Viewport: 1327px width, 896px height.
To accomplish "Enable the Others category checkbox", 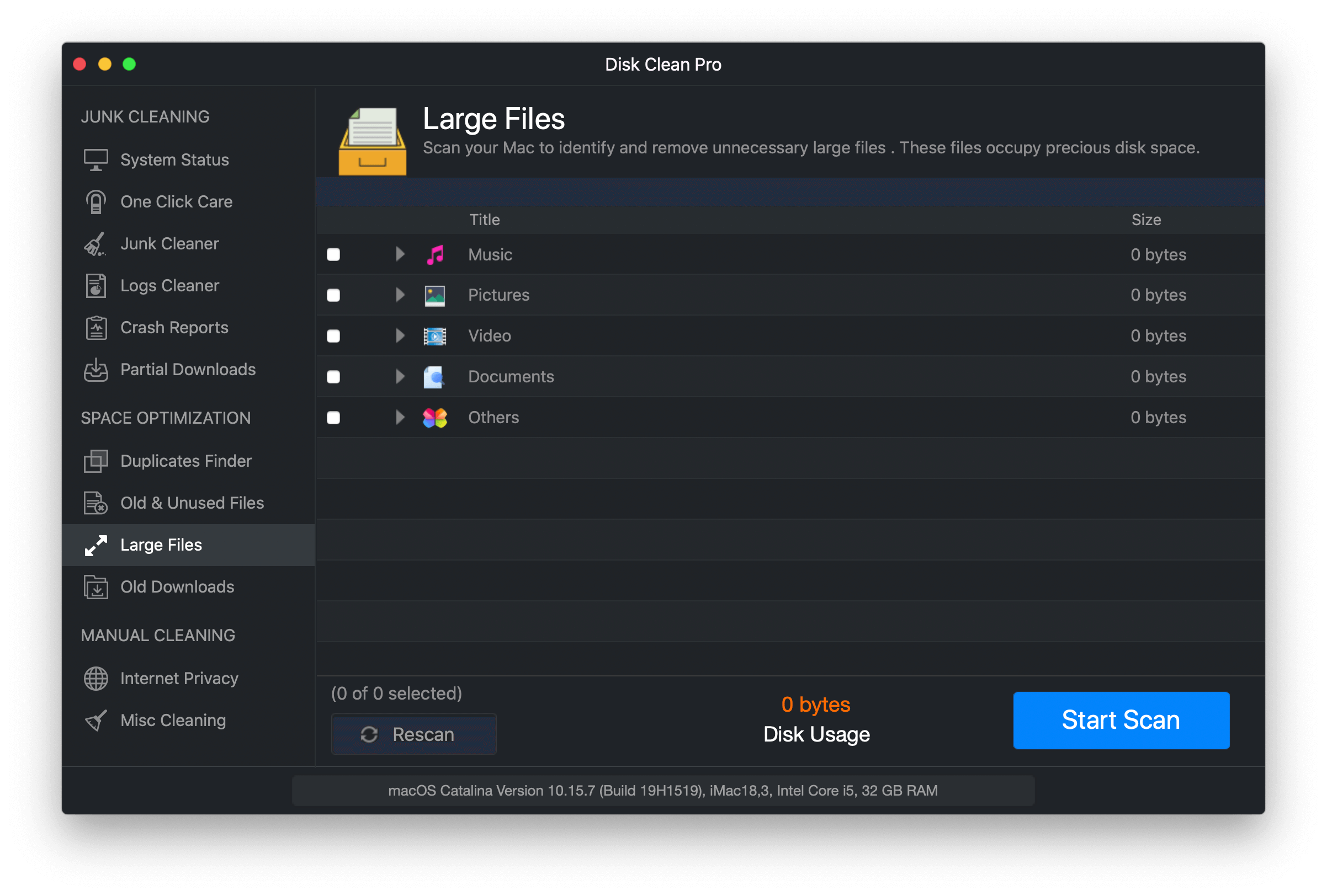I will click(x=333, y=418).
